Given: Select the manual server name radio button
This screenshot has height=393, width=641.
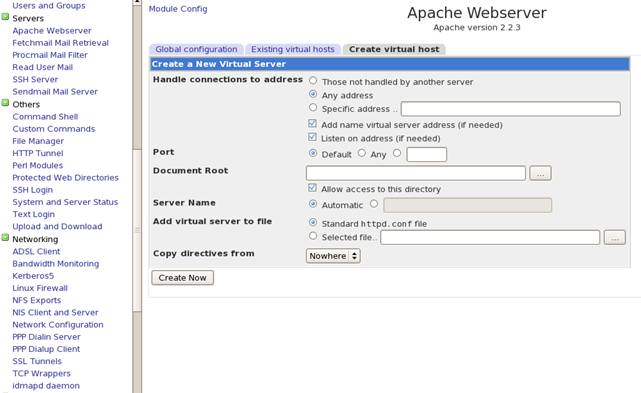Looking at the screenshot, I should point(374,204).
